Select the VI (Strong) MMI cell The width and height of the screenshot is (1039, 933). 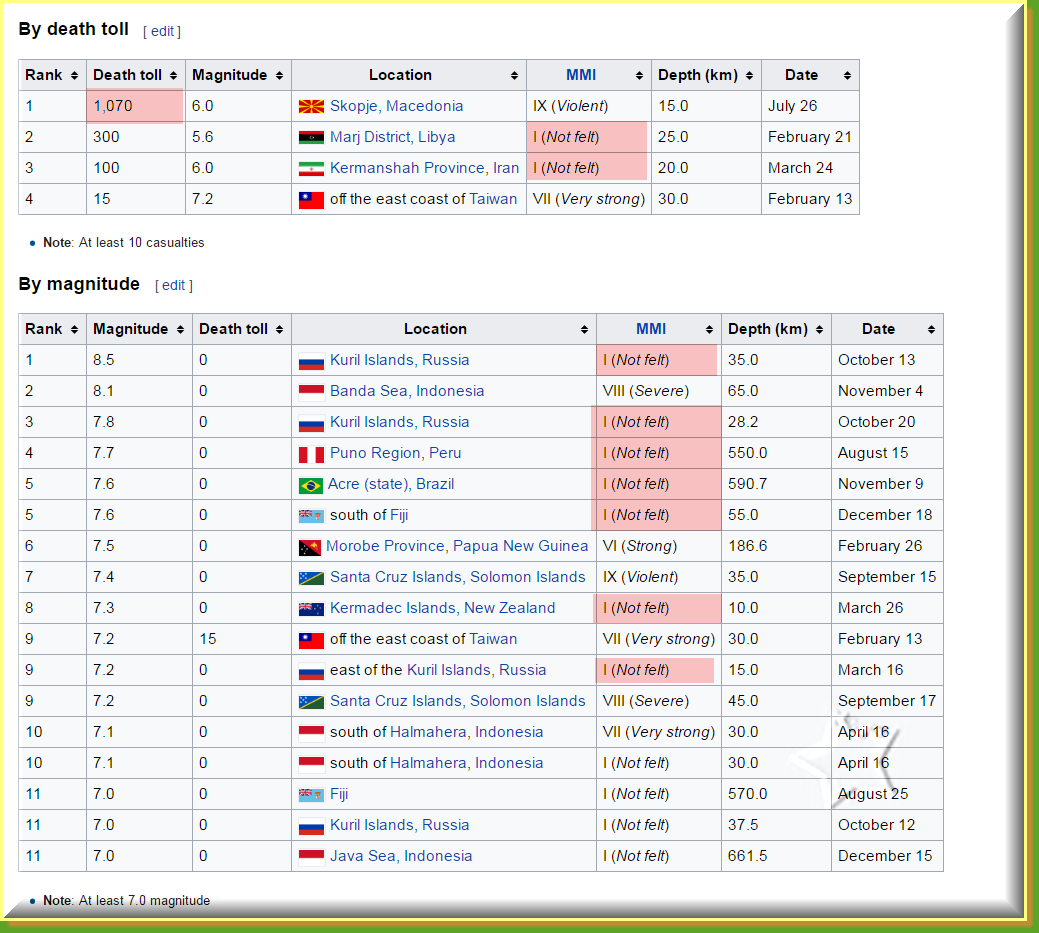[659, 546]
